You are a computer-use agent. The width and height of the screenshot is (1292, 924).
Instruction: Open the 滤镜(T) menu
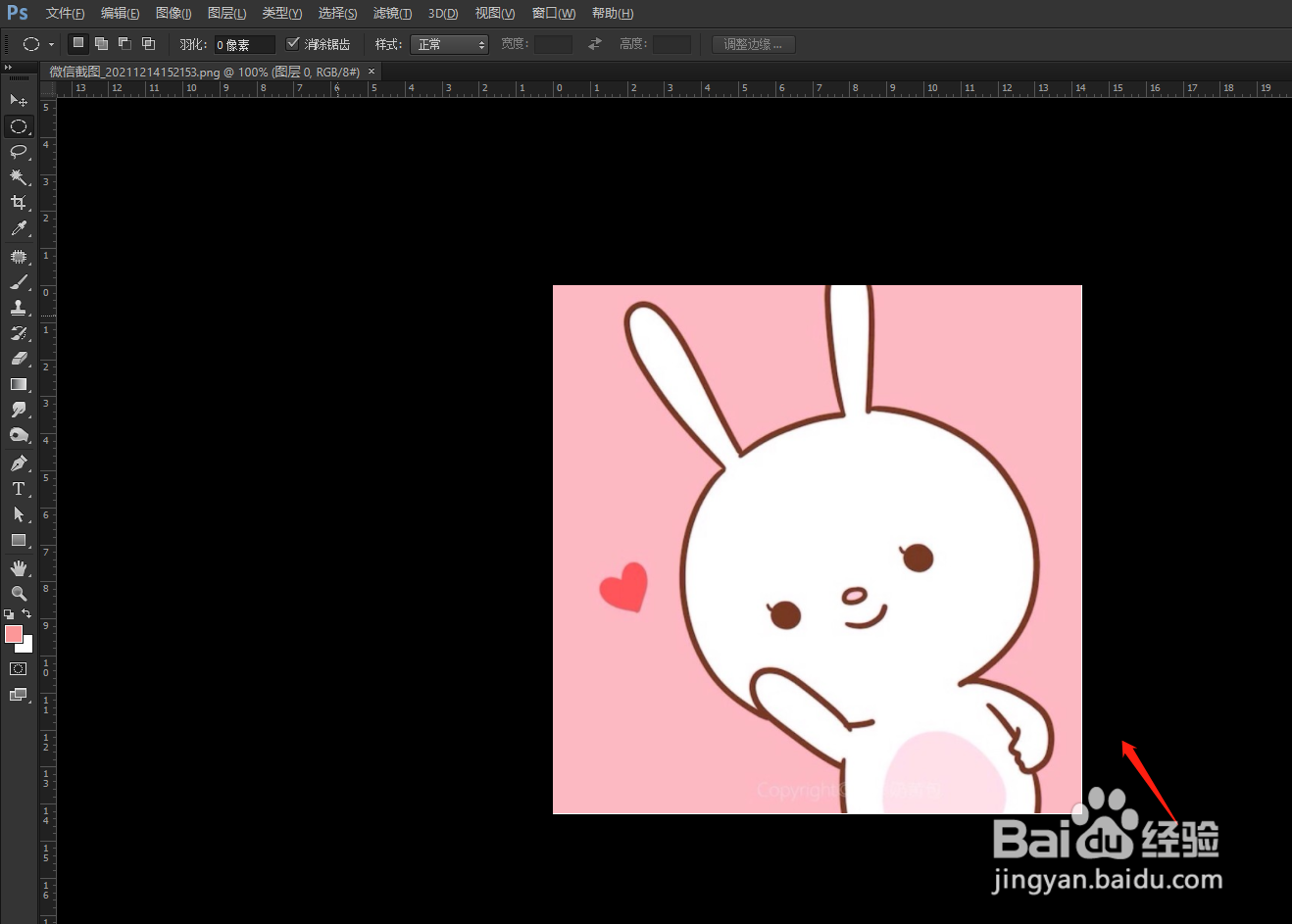[392, 13]
